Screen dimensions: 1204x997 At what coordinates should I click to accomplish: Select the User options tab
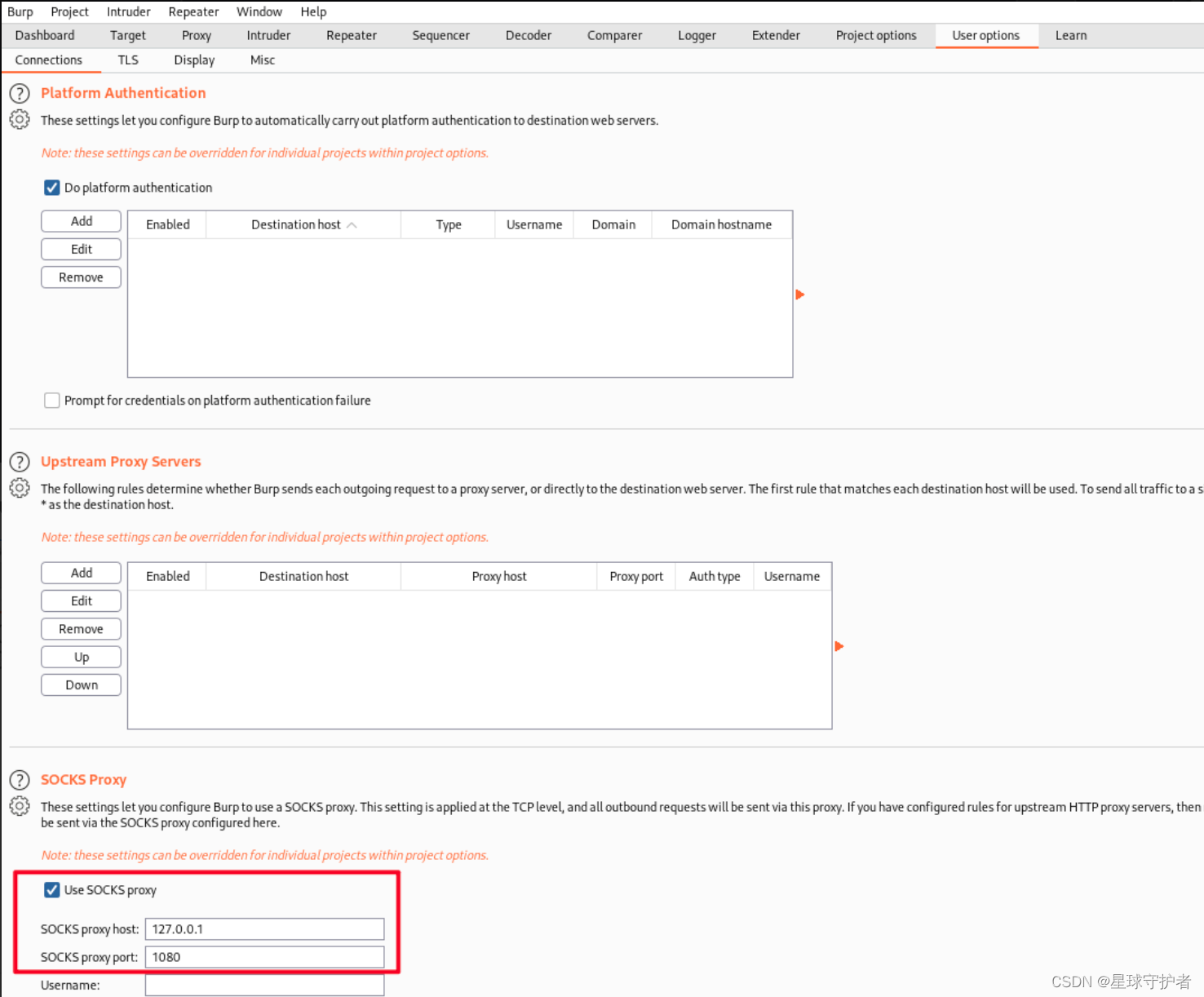pos(986,36)
